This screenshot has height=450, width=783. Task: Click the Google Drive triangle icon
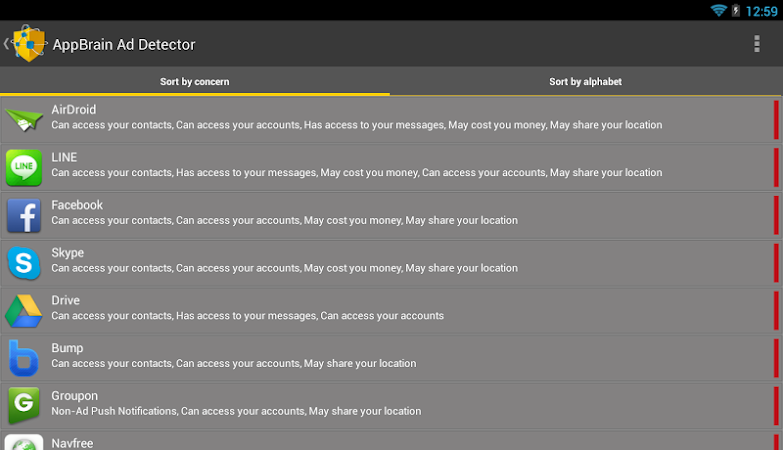pyautogui.click(x=24, y=311)
